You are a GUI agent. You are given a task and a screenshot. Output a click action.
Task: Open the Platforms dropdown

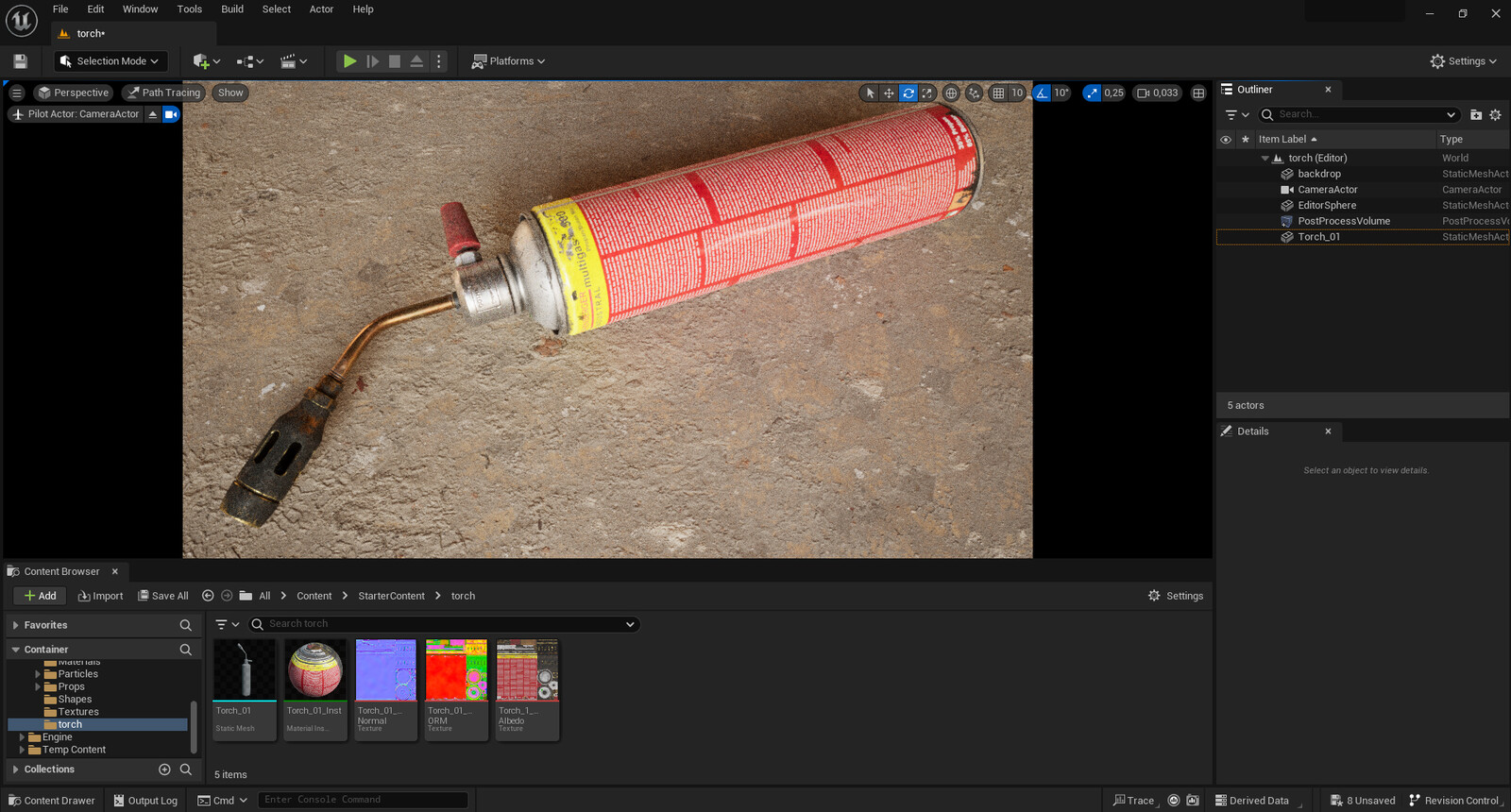point(509,61)
